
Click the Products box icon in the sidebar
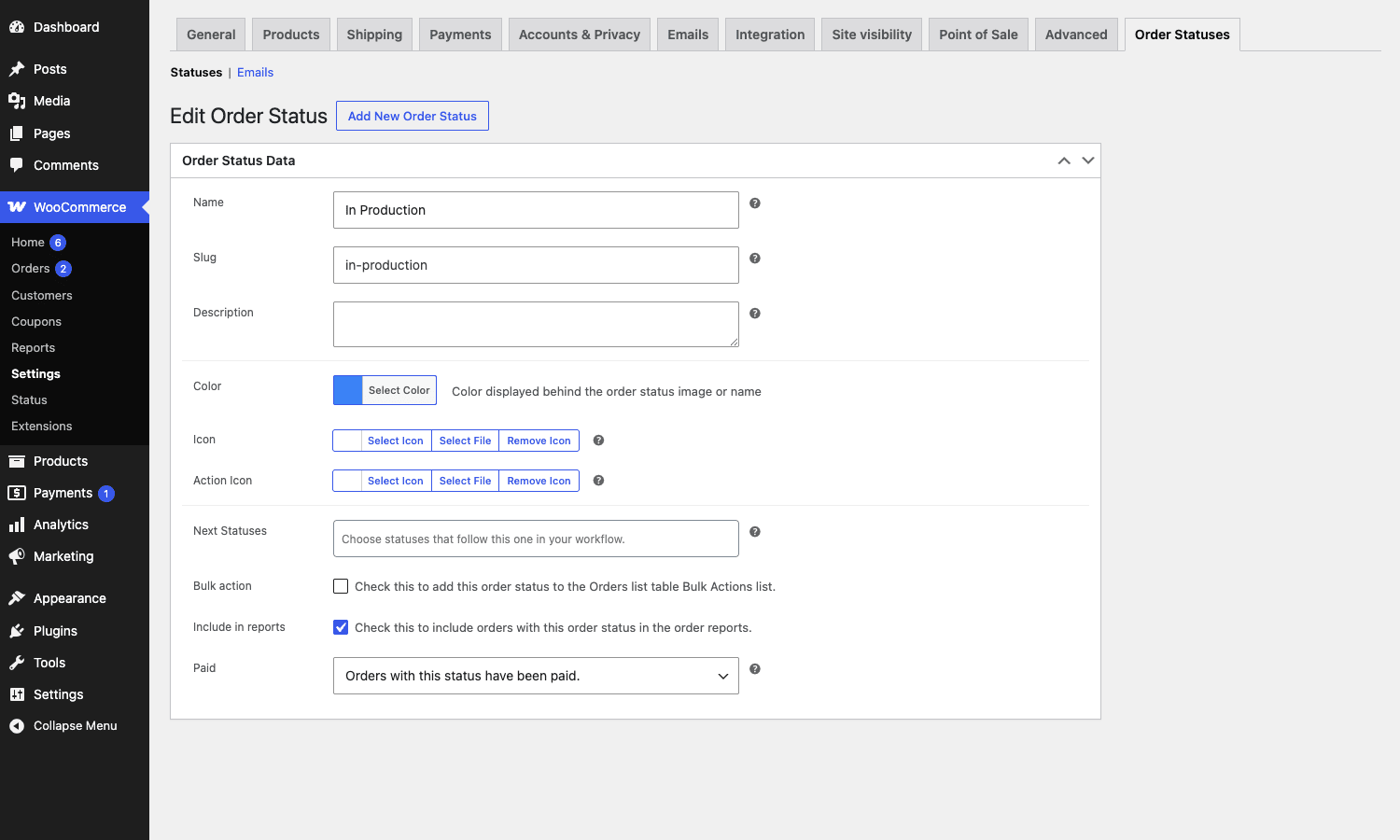click(17, 461)
